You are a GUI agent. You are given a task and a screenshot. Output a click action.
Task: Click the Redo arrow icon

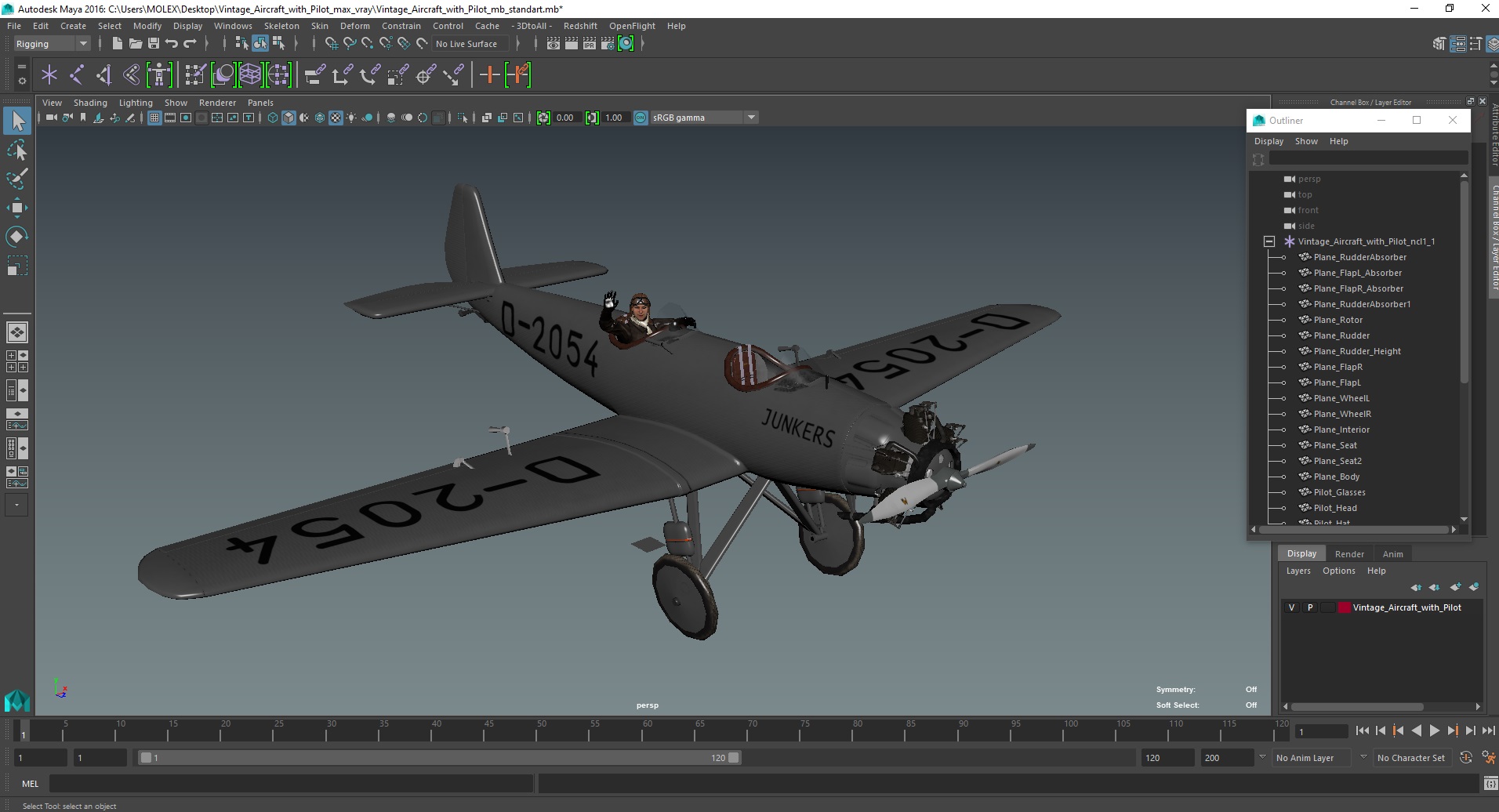[x=190, y=44]
